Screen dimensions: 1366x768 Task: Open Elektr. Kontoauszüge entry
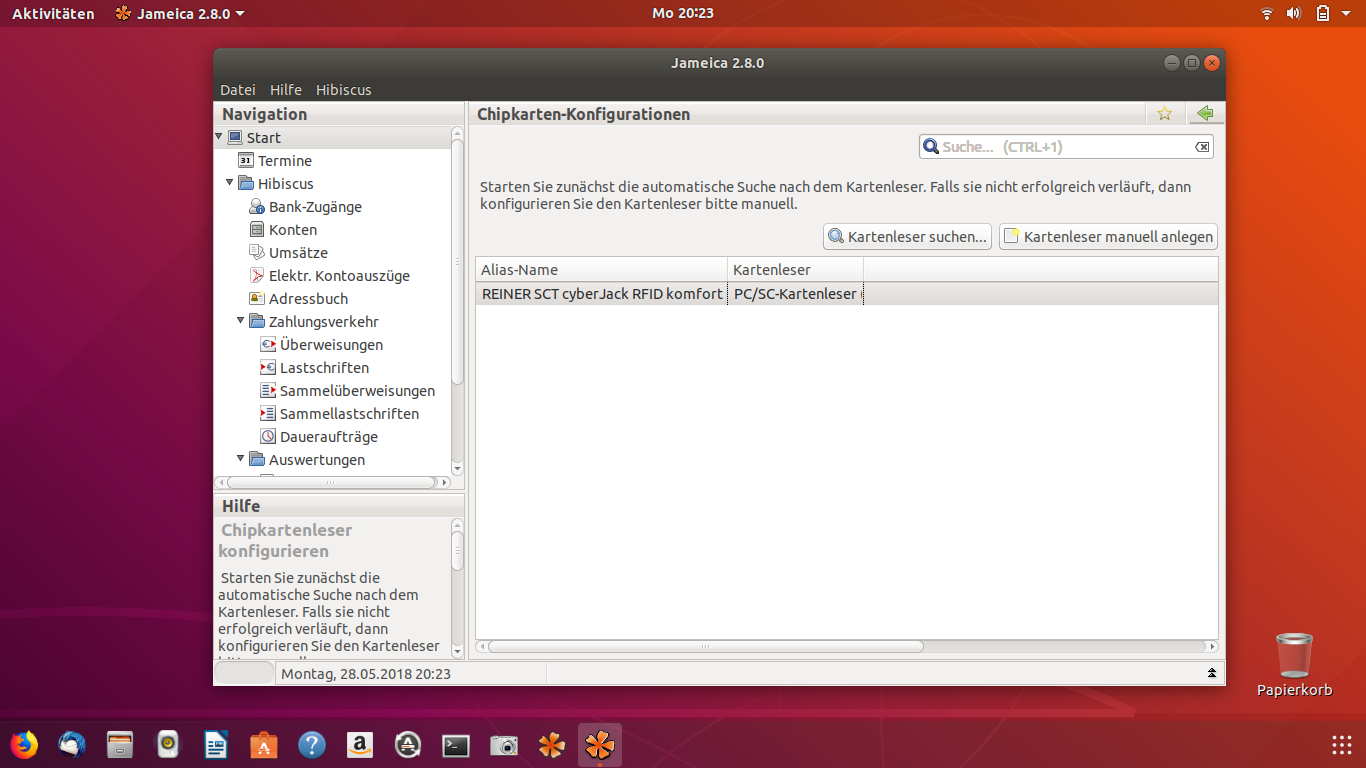tap(329, 276)
